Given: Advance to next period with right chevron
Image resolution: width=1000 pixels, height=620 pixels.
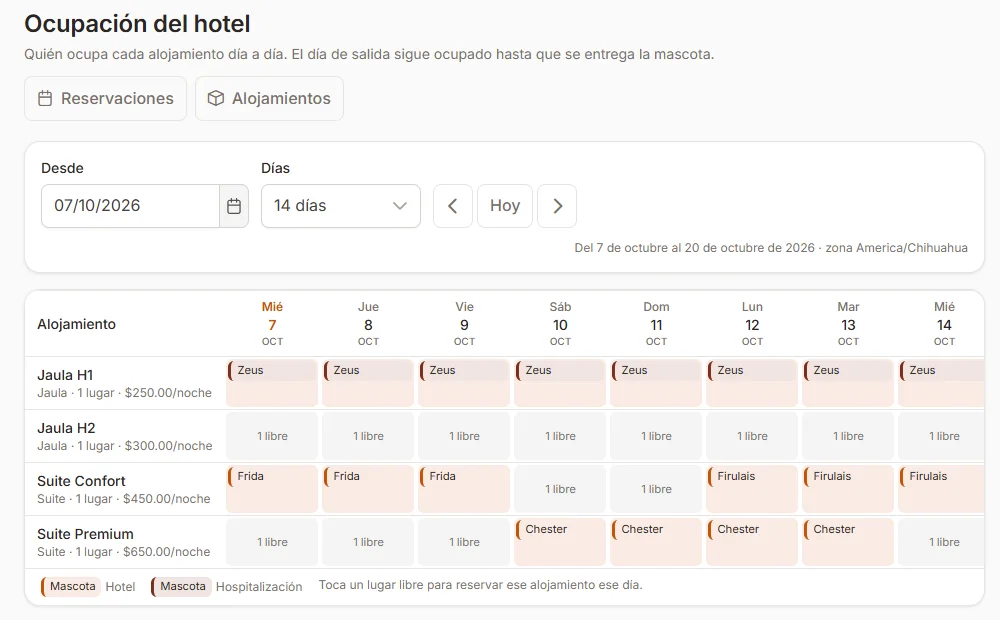Looking at the screenshot, I should (x=557, y=206).
